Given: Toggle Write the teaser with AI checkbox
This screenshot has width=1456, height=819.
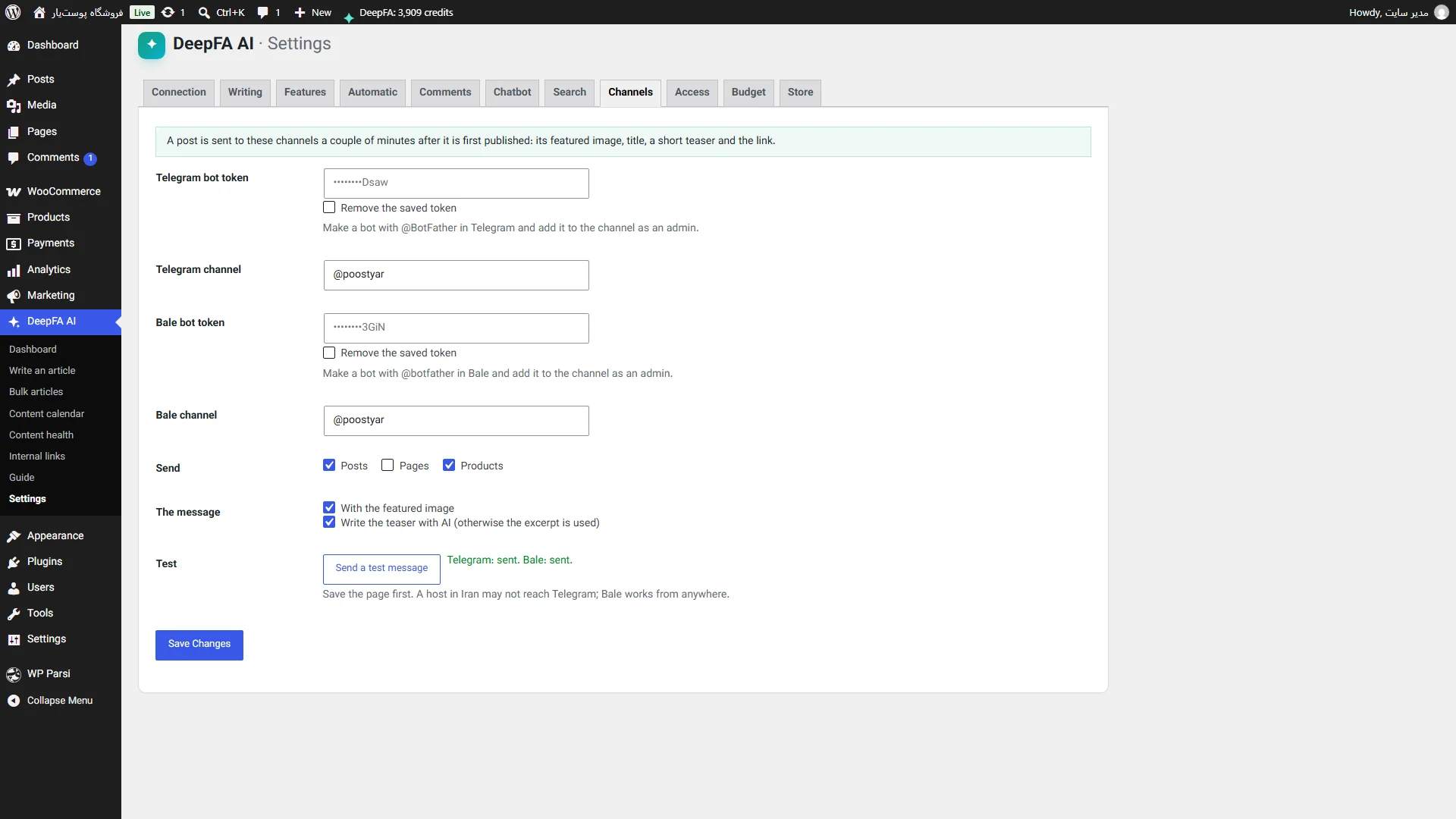Looking at the screenshot, I should [x=329, y=522].
